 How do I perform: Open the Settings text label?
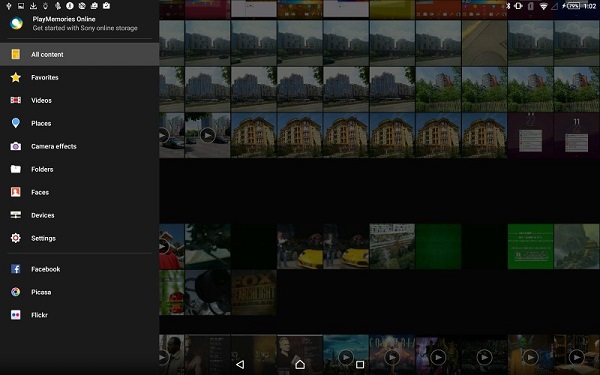(43, 238)
